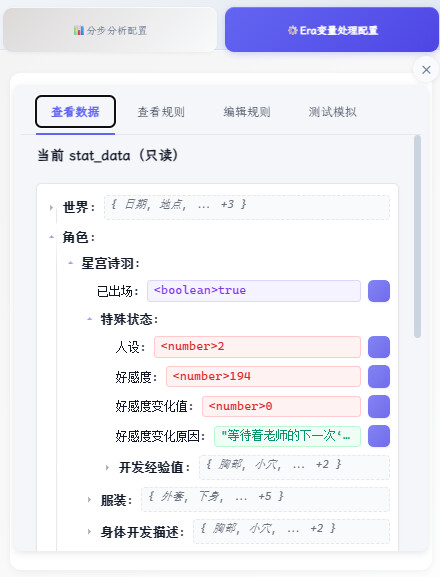Image resolution: width=440 pixels, height=577 pixels.
Task: Collapse the 角色 tree node
Action: tap(51, 237)
